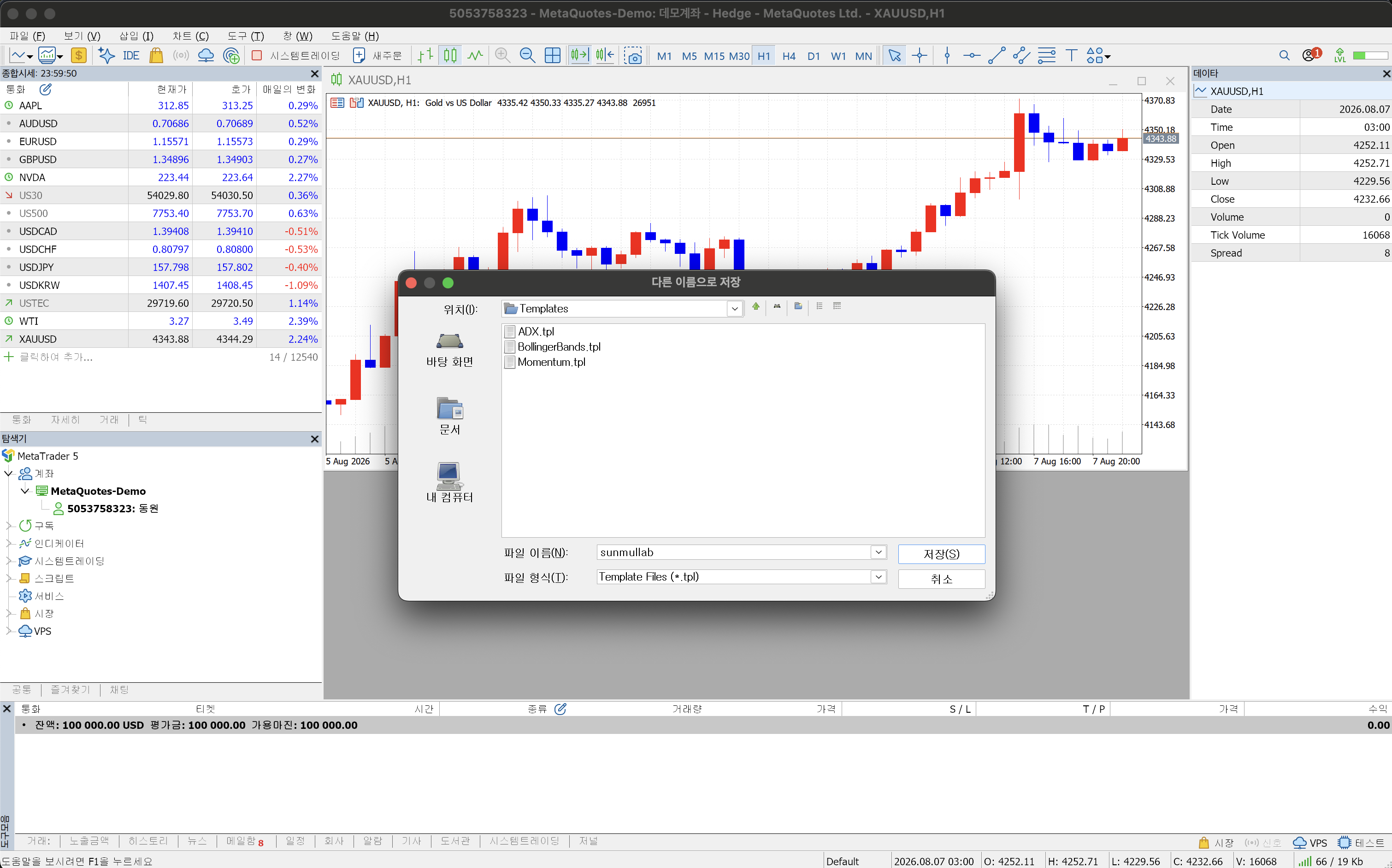Expand the 인디케이터 tree node
The height and width of the screenshot is (868, 1392).
click(9, 543)
